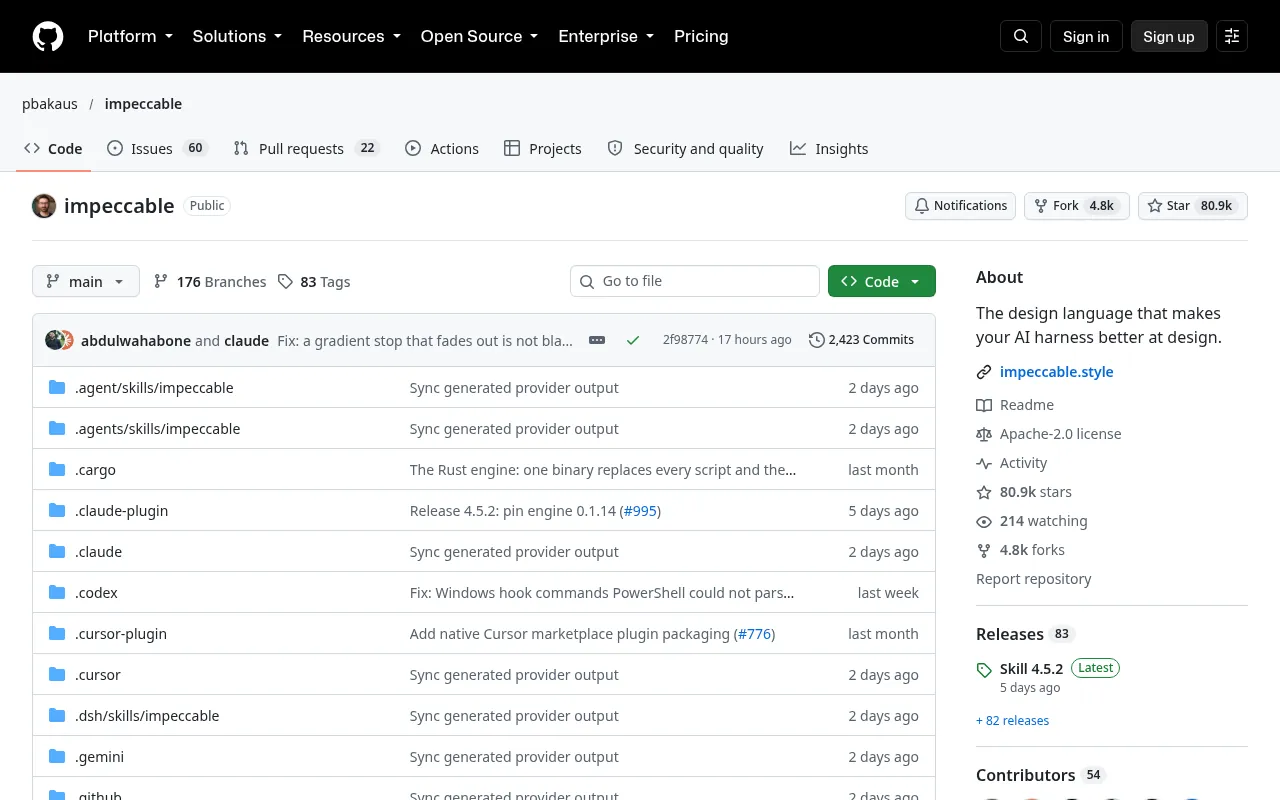Viewport: 1280px width, 800px height.
Task: Click the Go to file search field
Action: point(695,281)
